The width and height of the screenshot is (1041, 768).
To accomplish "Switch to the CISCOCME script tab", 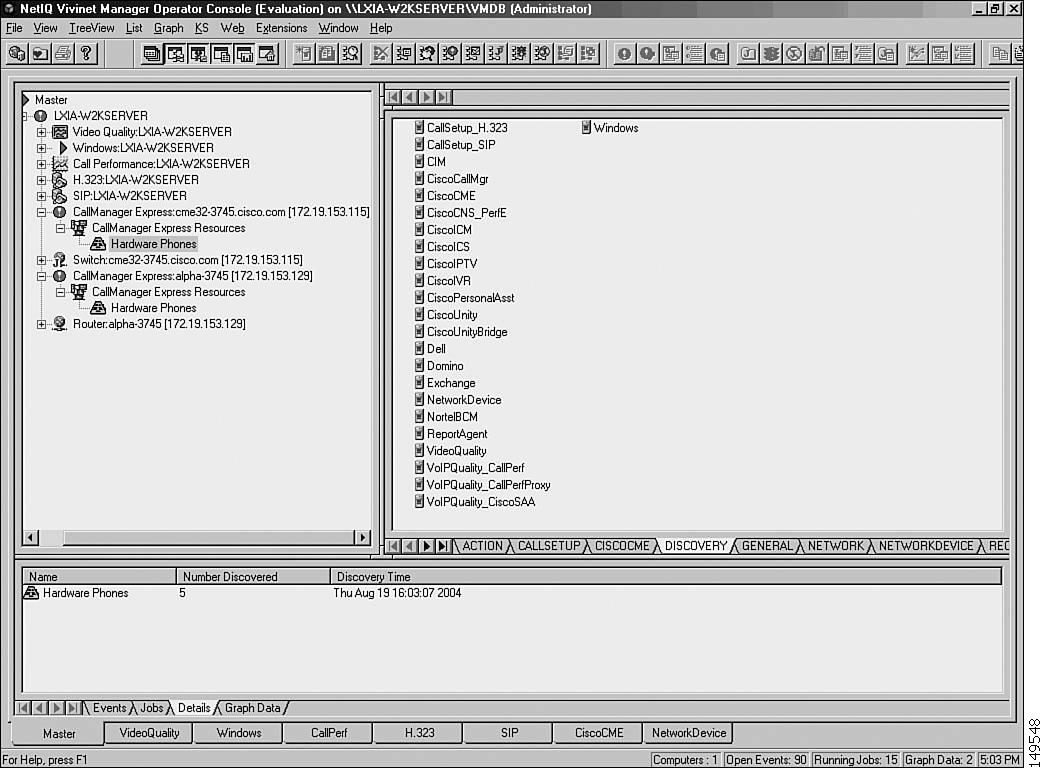I will (622, 546).
